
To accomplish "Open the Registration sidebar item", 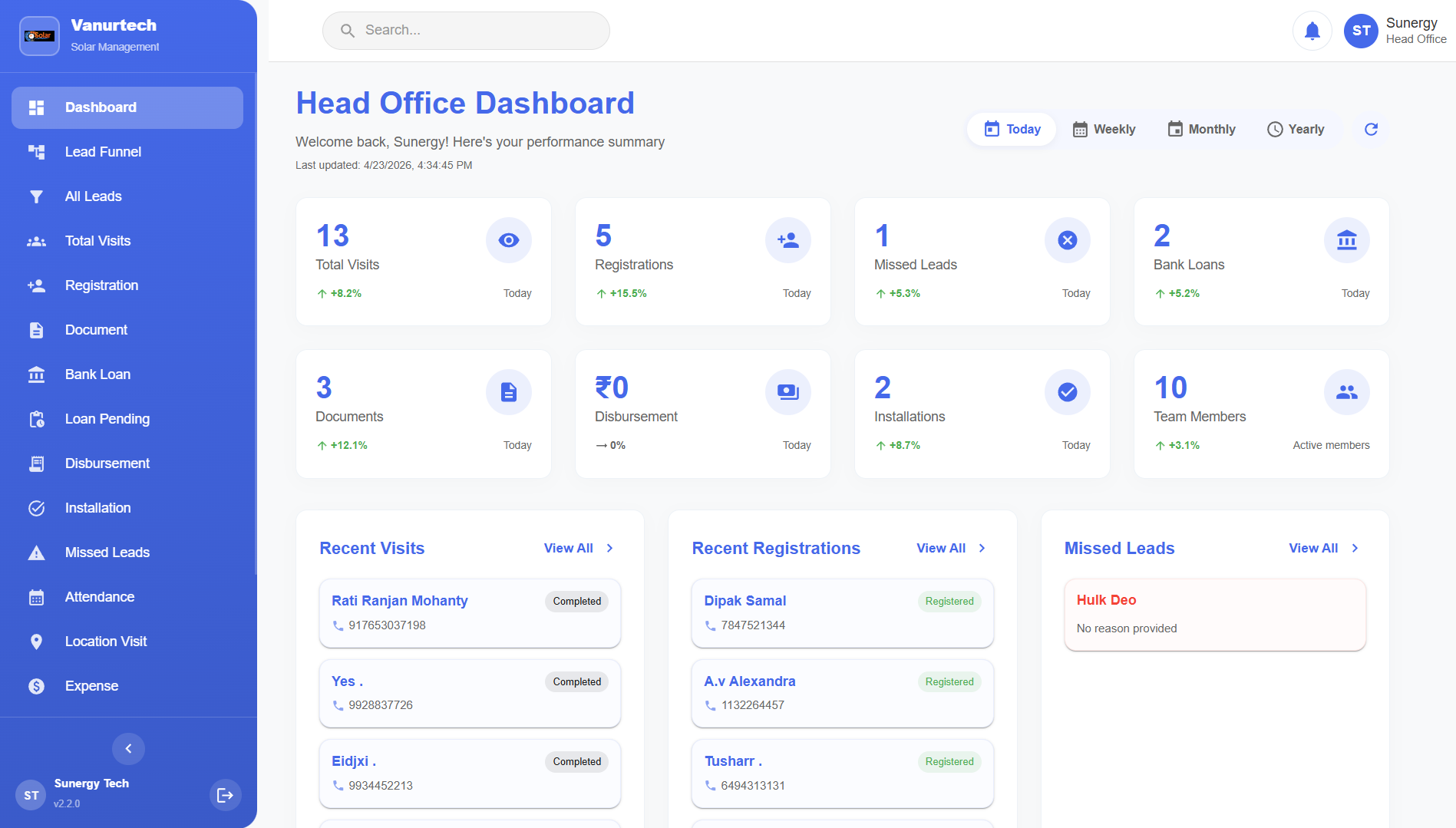I will tap(127, 285).
